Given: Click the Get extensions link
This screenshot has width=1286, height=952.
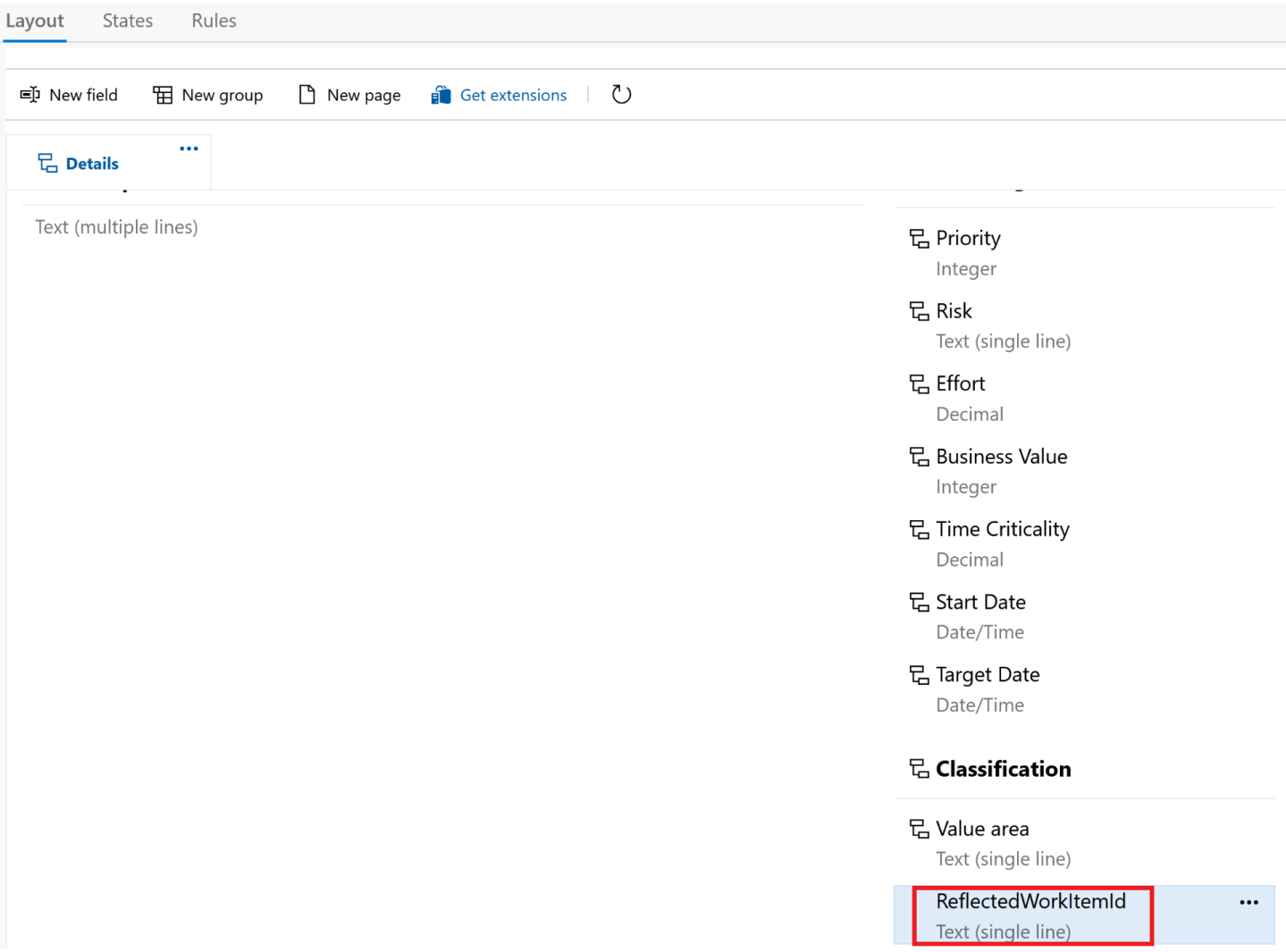Looking at the screenshot, I should pyautogui.click(x=513, y=94).
